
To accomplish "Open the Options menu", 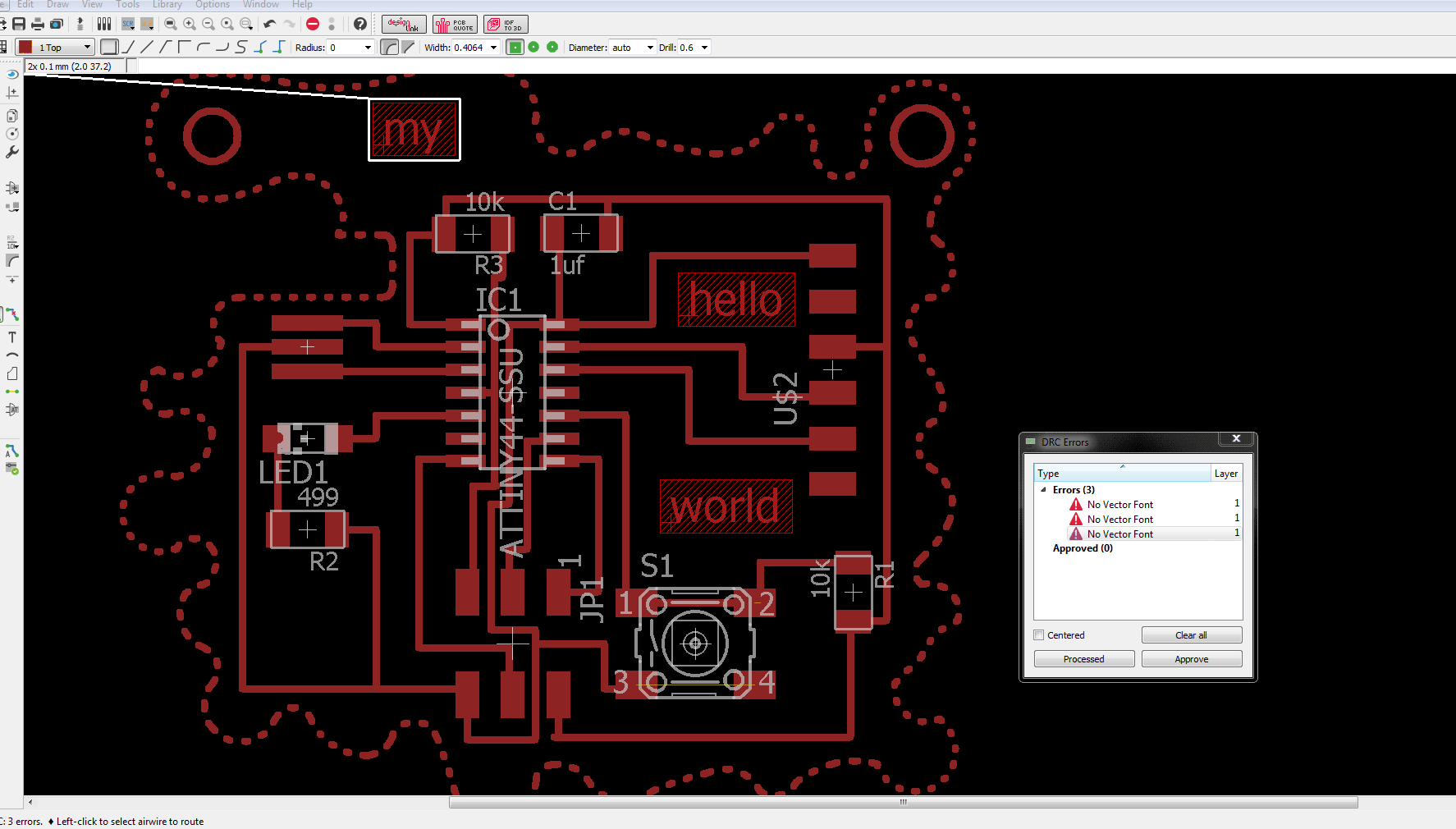I will tap(213, 5).
